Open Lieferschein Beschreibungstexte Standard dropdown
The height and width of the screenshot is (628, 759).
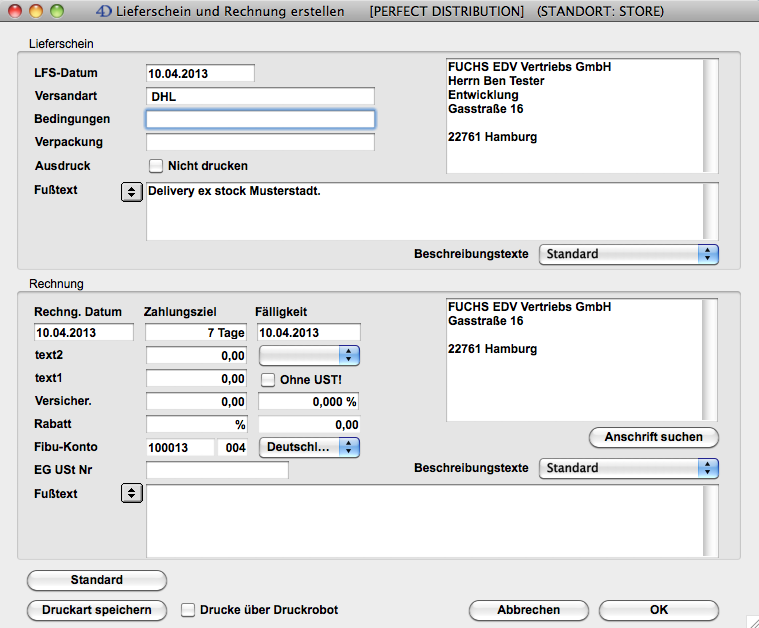[x=628, y=254]
